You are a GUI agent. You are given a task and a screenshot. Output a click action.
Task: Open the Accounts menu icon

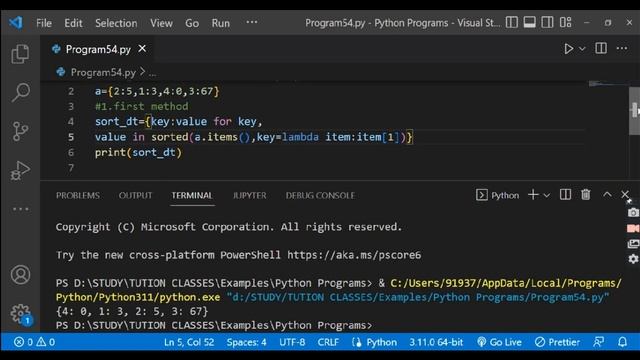coord(20,274)
